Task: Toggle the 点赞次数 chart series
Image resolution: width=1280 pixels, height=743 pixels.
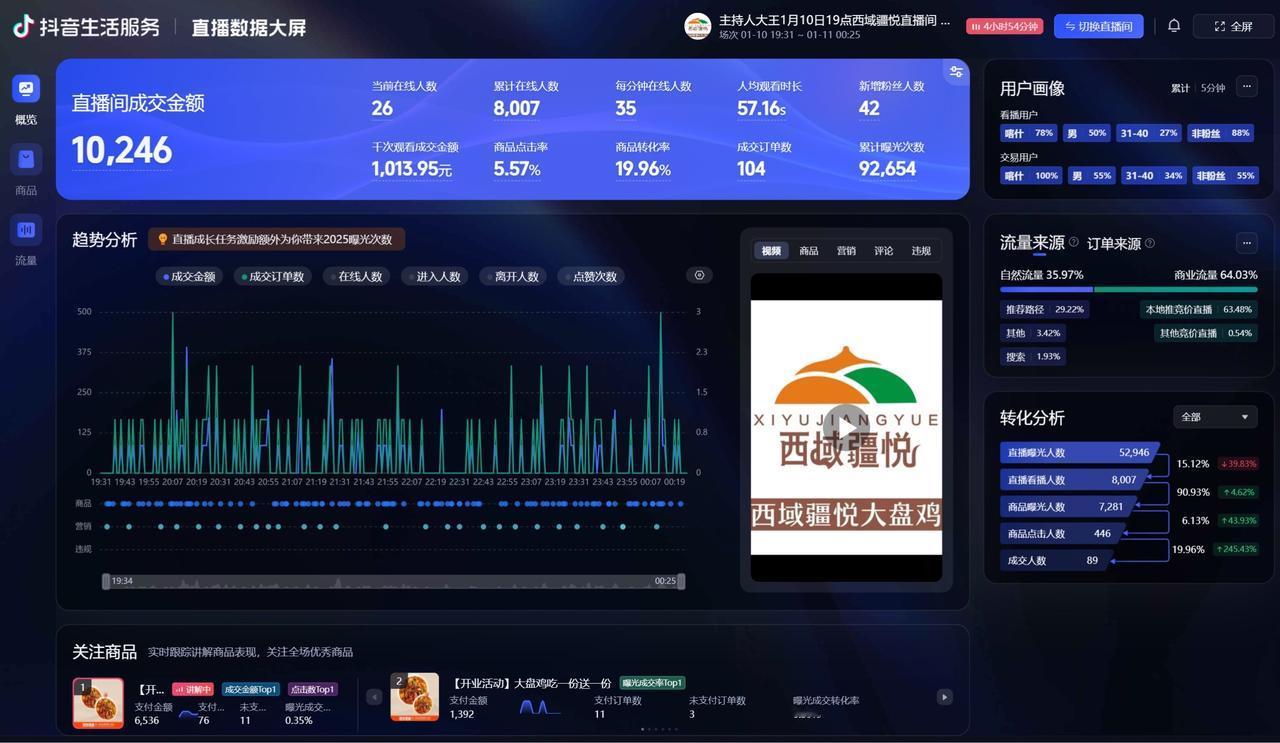Action: (x=591, y=276)
